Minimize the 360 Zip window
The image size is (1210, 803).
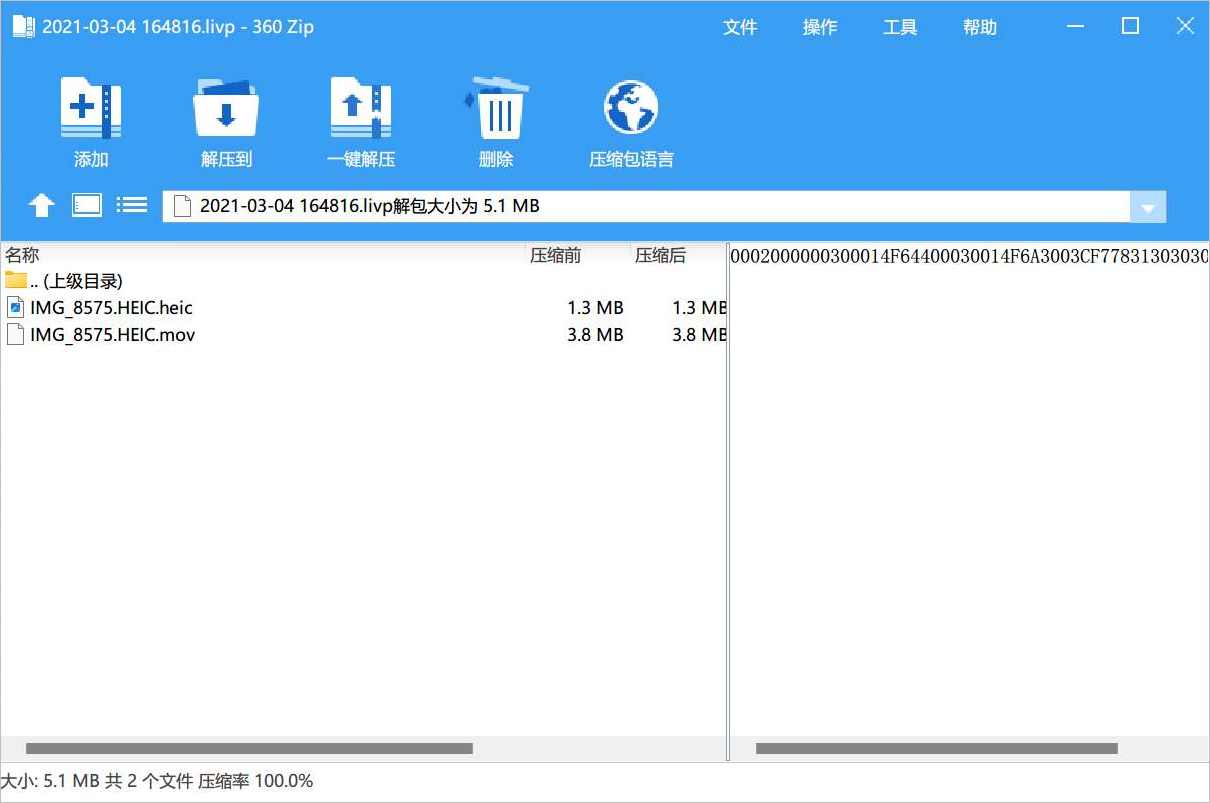1076,27
